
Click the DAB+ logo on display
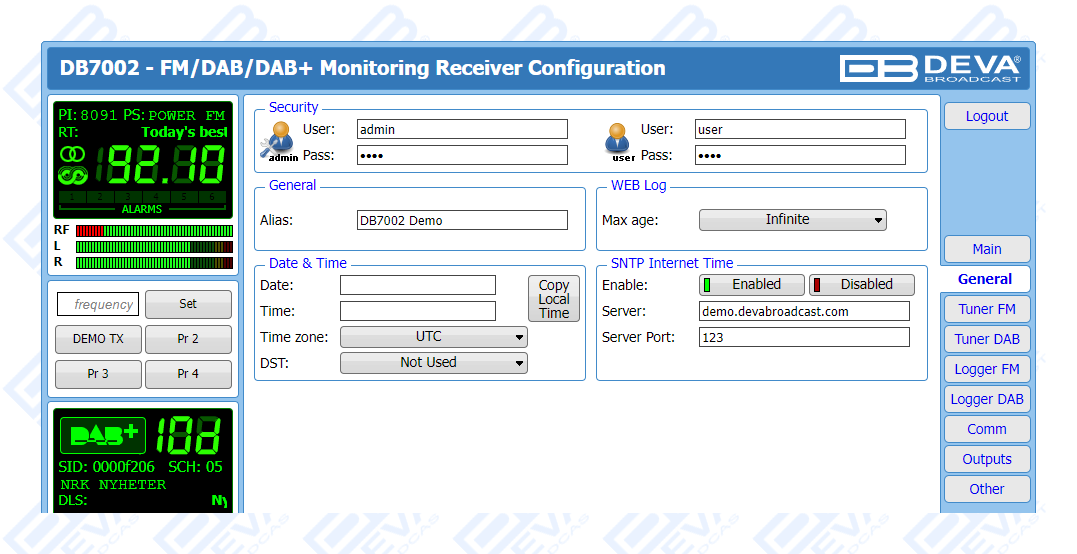click(x=103, y=436)
